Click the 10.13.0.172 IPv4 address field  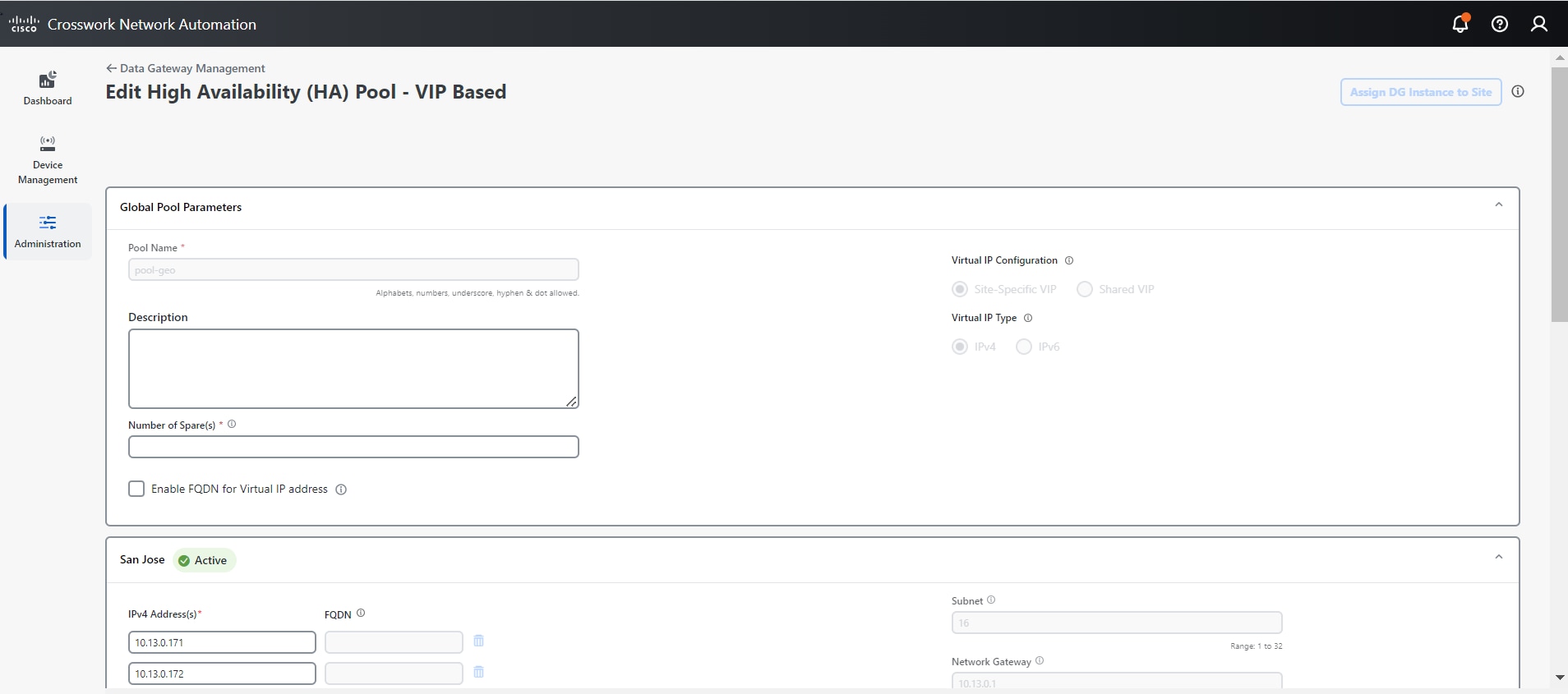click(222, 673)
